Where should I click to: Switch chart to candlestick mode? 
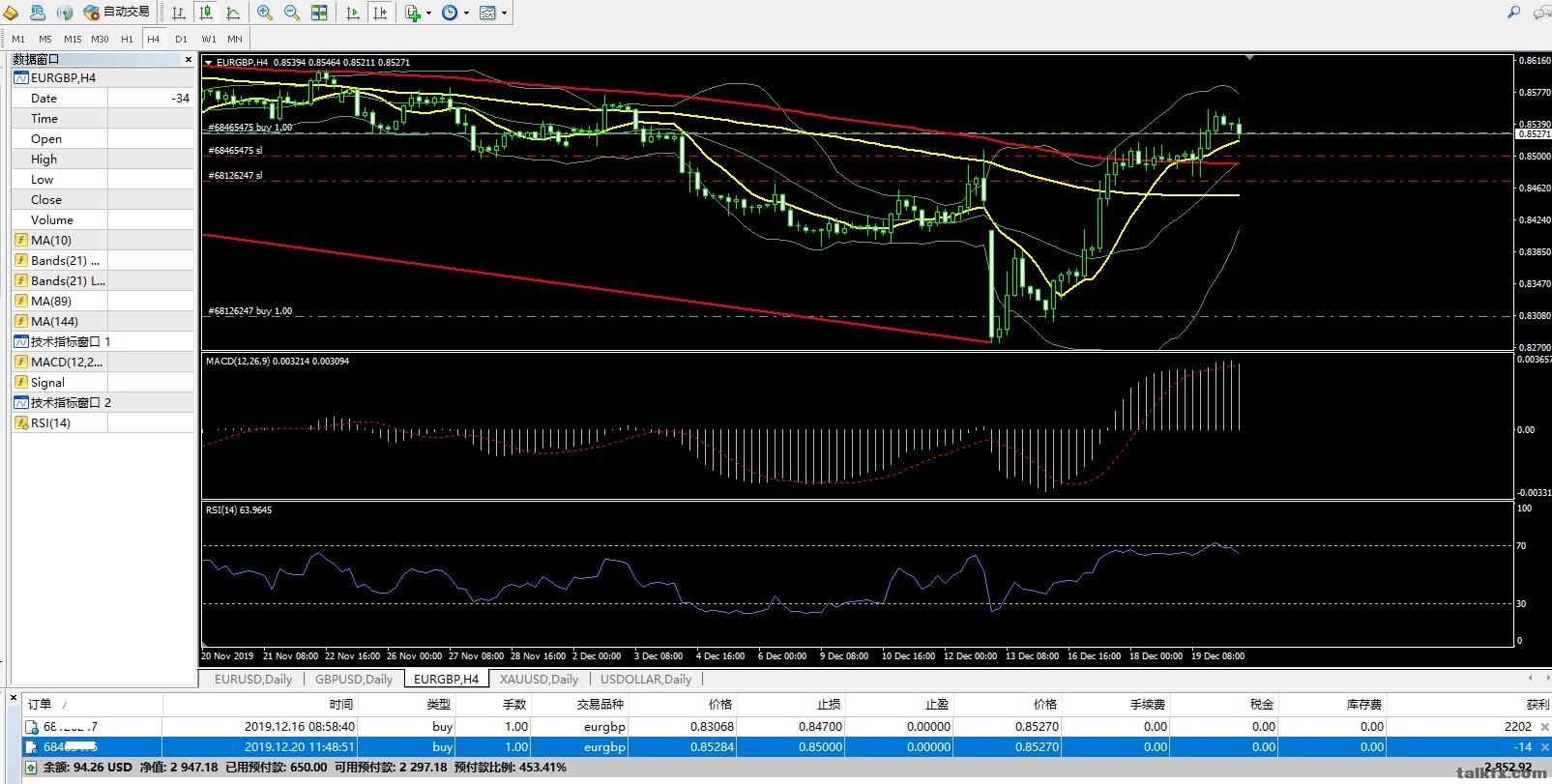(206, 13)
